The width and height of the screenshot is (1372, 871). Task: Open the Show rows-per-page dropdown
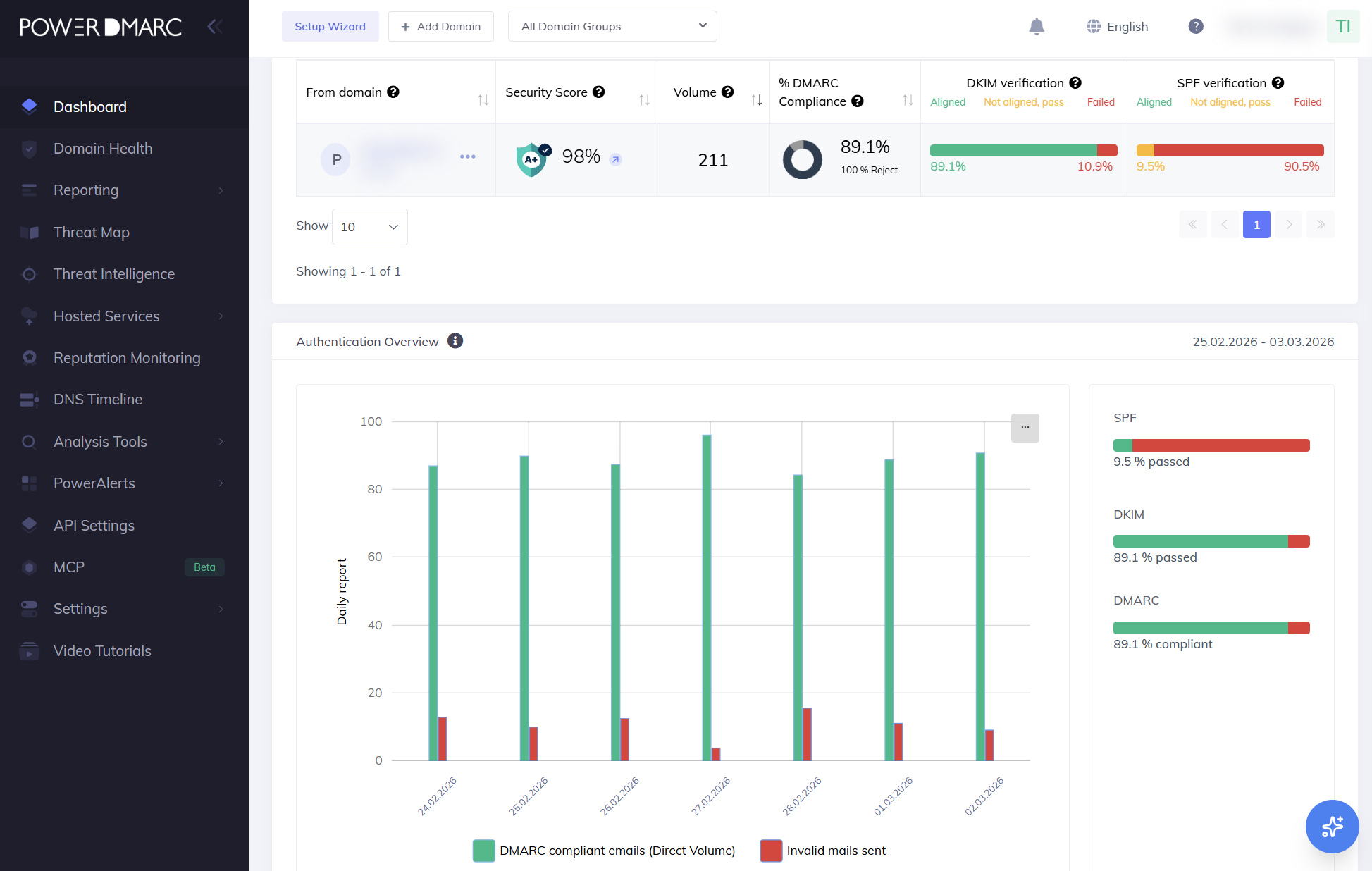(x=369, y=227)
